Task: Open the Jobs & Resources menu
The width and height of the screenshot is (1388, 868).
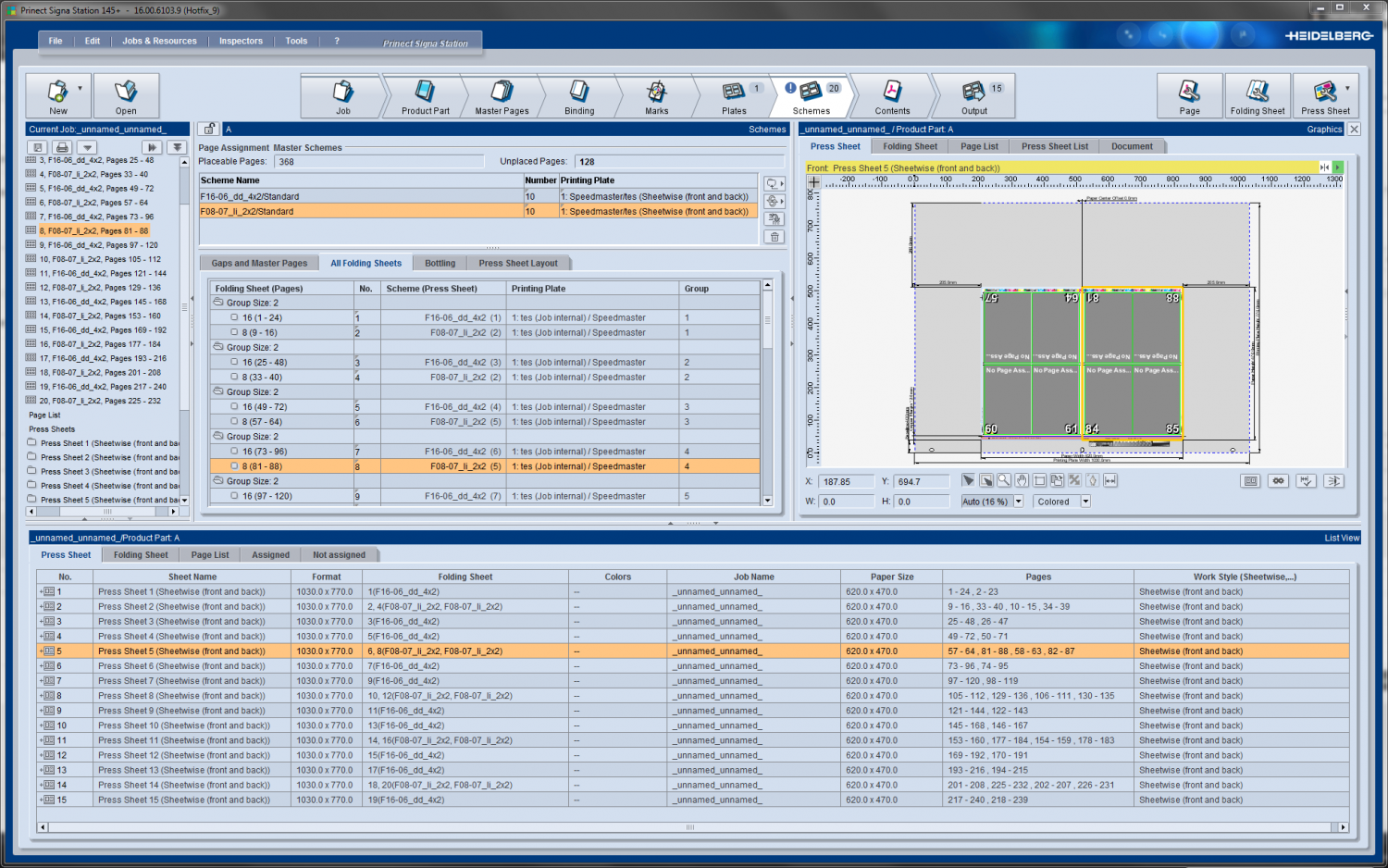Action: click(x=159, y=41)
